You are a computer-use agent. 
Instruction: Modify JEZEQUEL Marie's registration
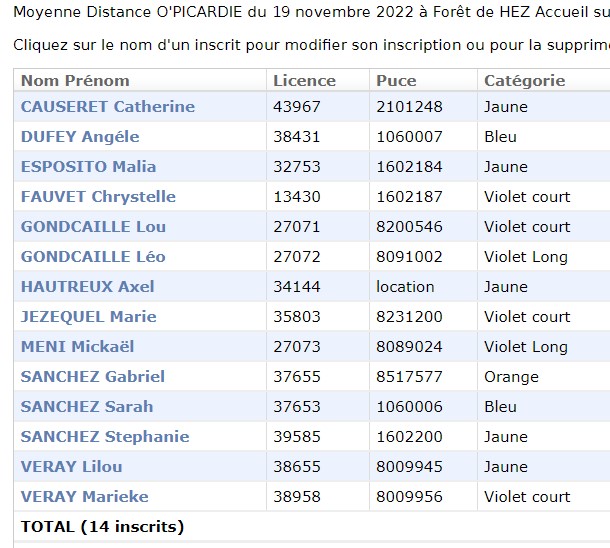88,317
